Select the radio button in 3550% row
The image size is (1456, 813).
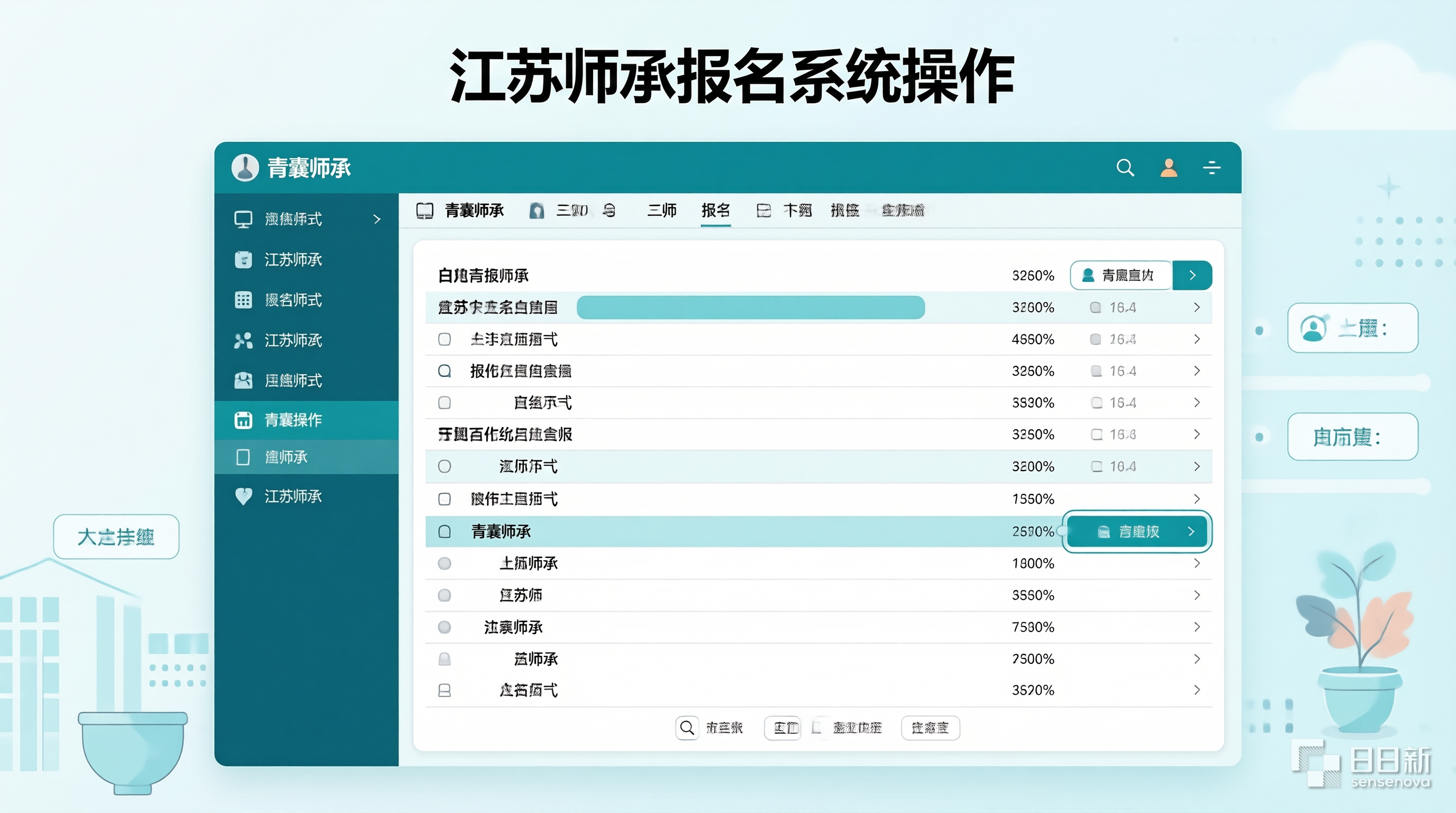(444, 595)
